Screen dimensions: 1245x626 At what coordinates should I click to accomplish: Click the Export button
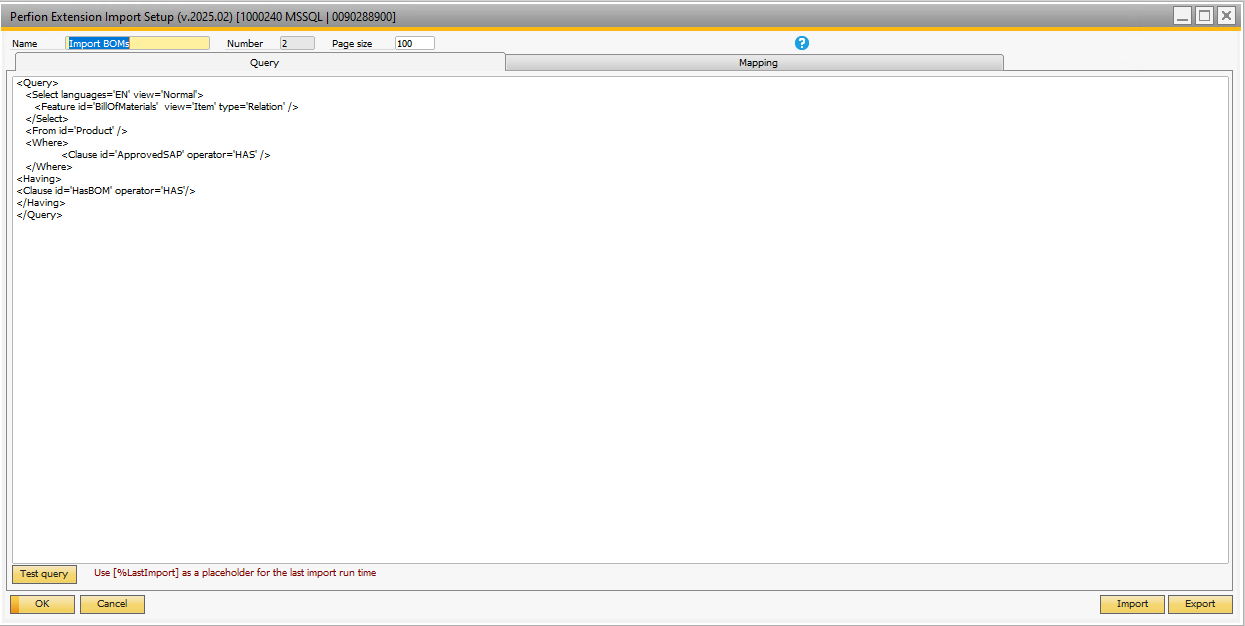1200,604
